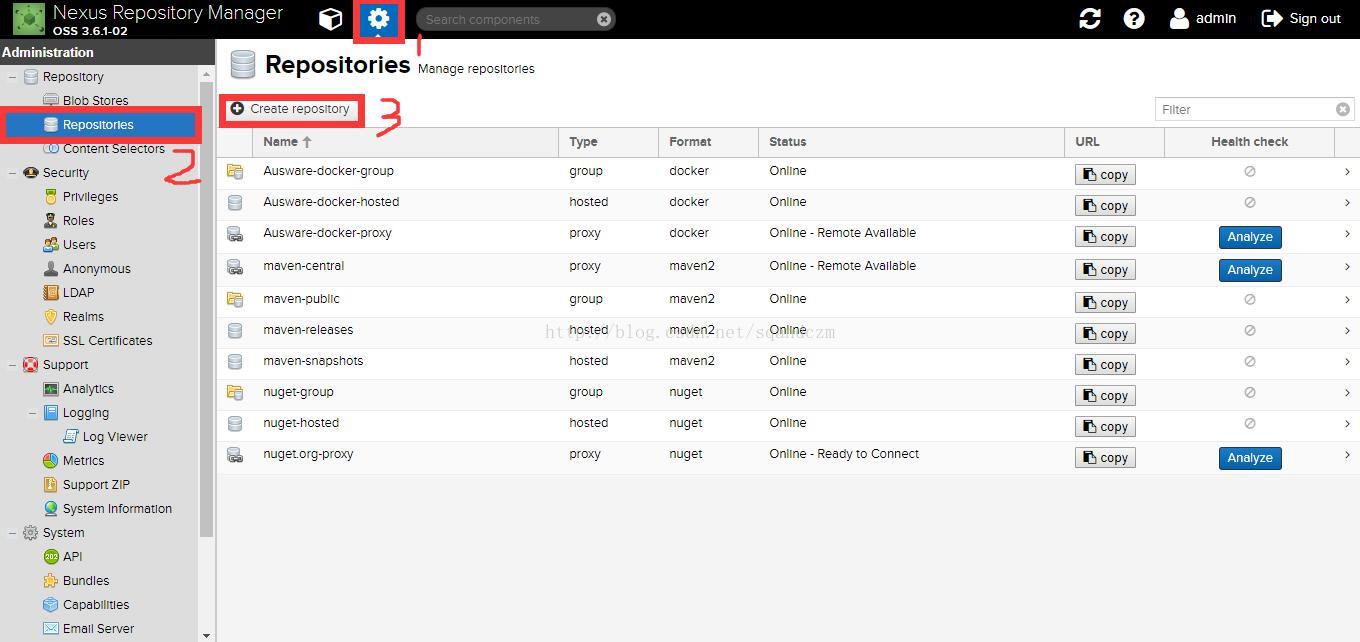Sort by Name column header
Viewport: 1360px width, 642px height.
(x=405, y=142)
